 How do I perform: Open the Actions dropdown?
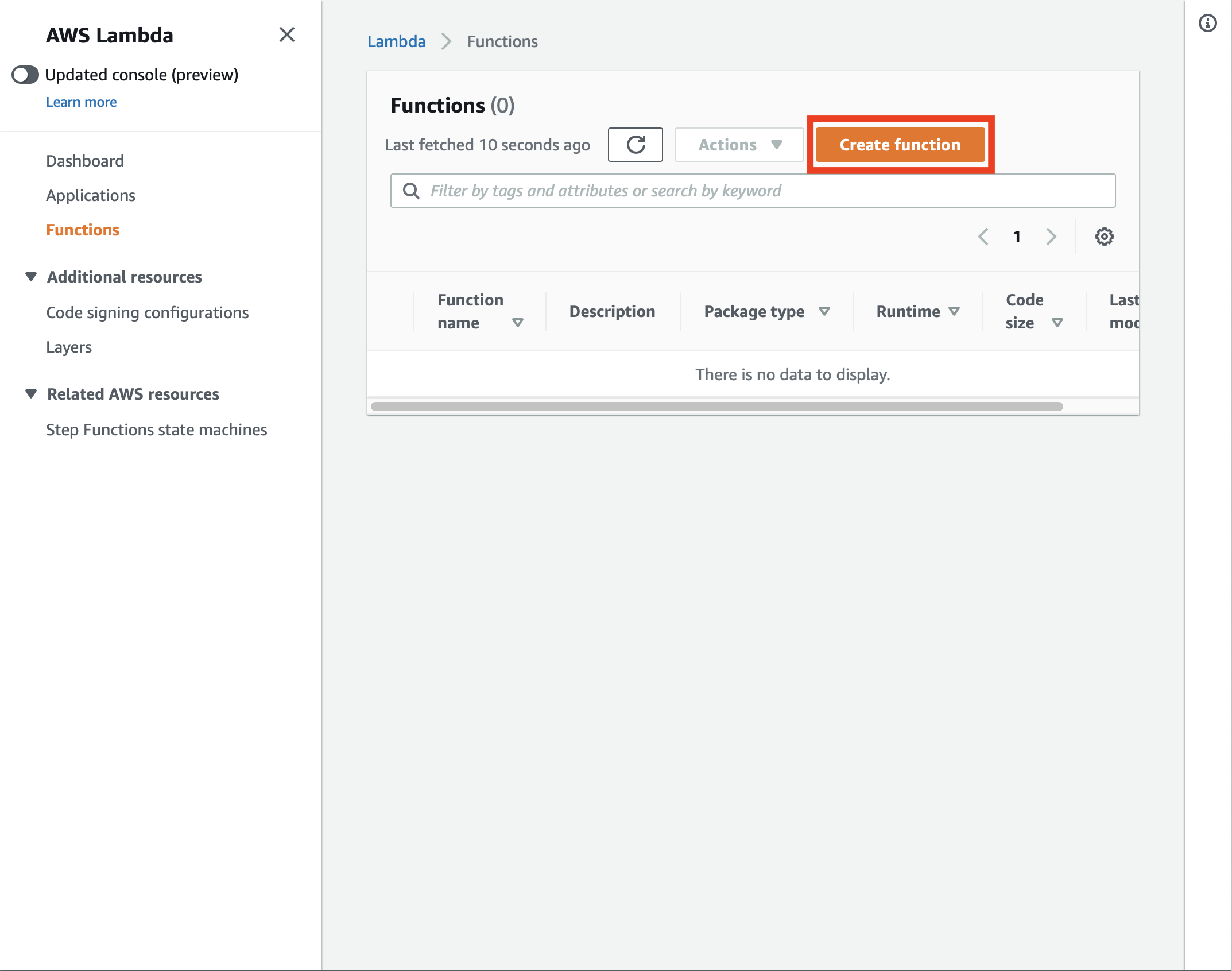click(739, 145)
